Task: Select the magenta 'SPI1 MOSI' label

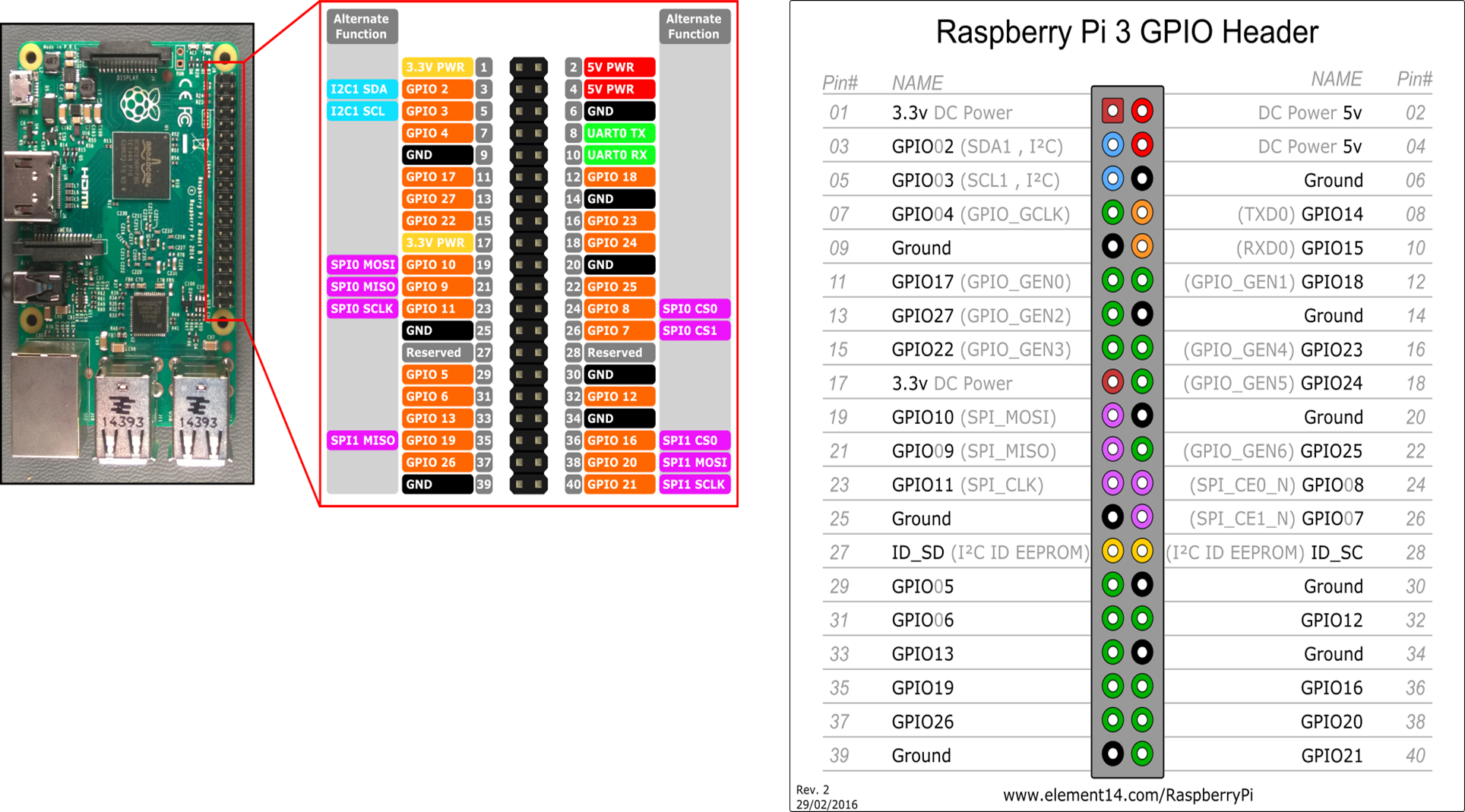Action: [695, 462]
